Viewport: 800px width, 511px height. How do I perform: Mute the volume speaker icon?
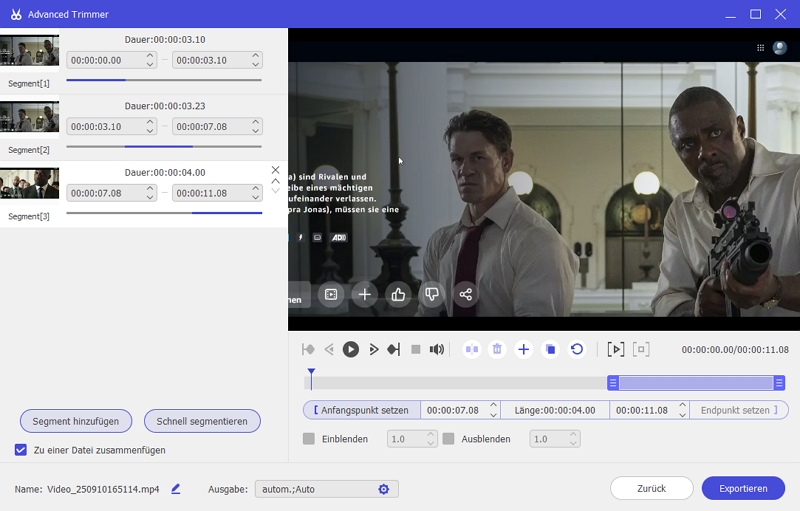437,349
